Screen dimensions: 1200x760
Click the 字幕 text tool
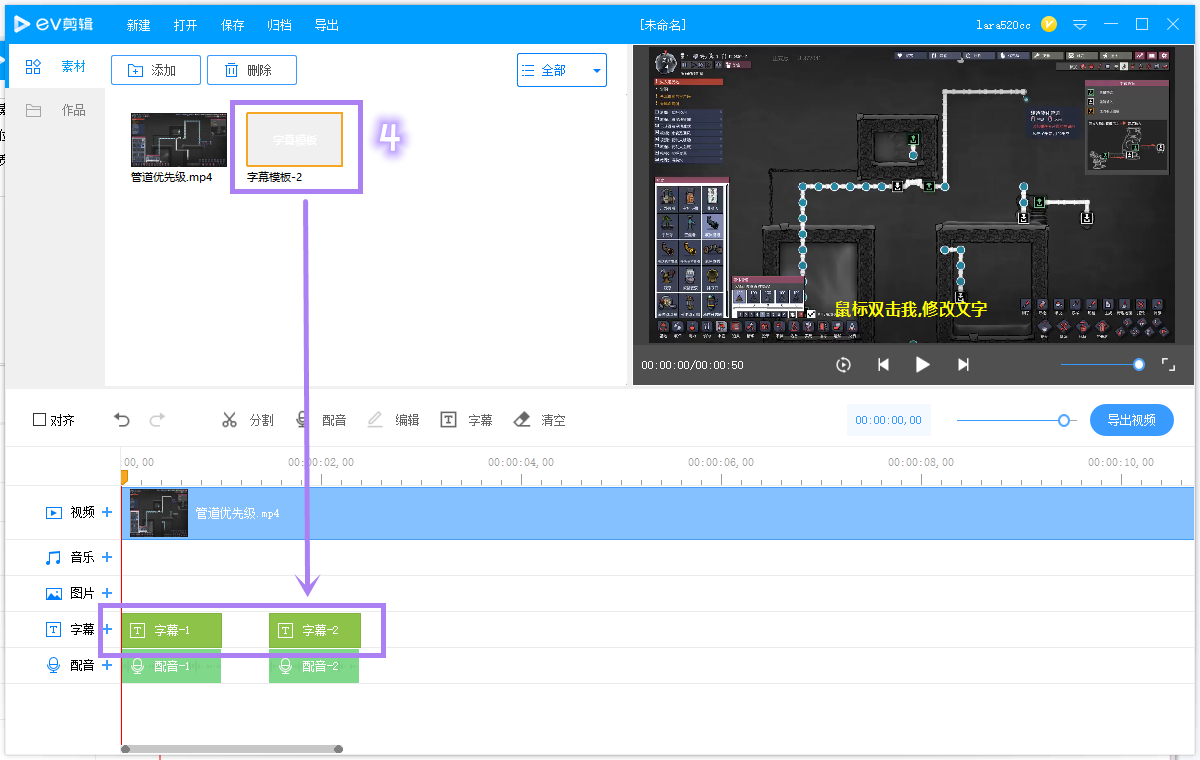pos(466,420)
